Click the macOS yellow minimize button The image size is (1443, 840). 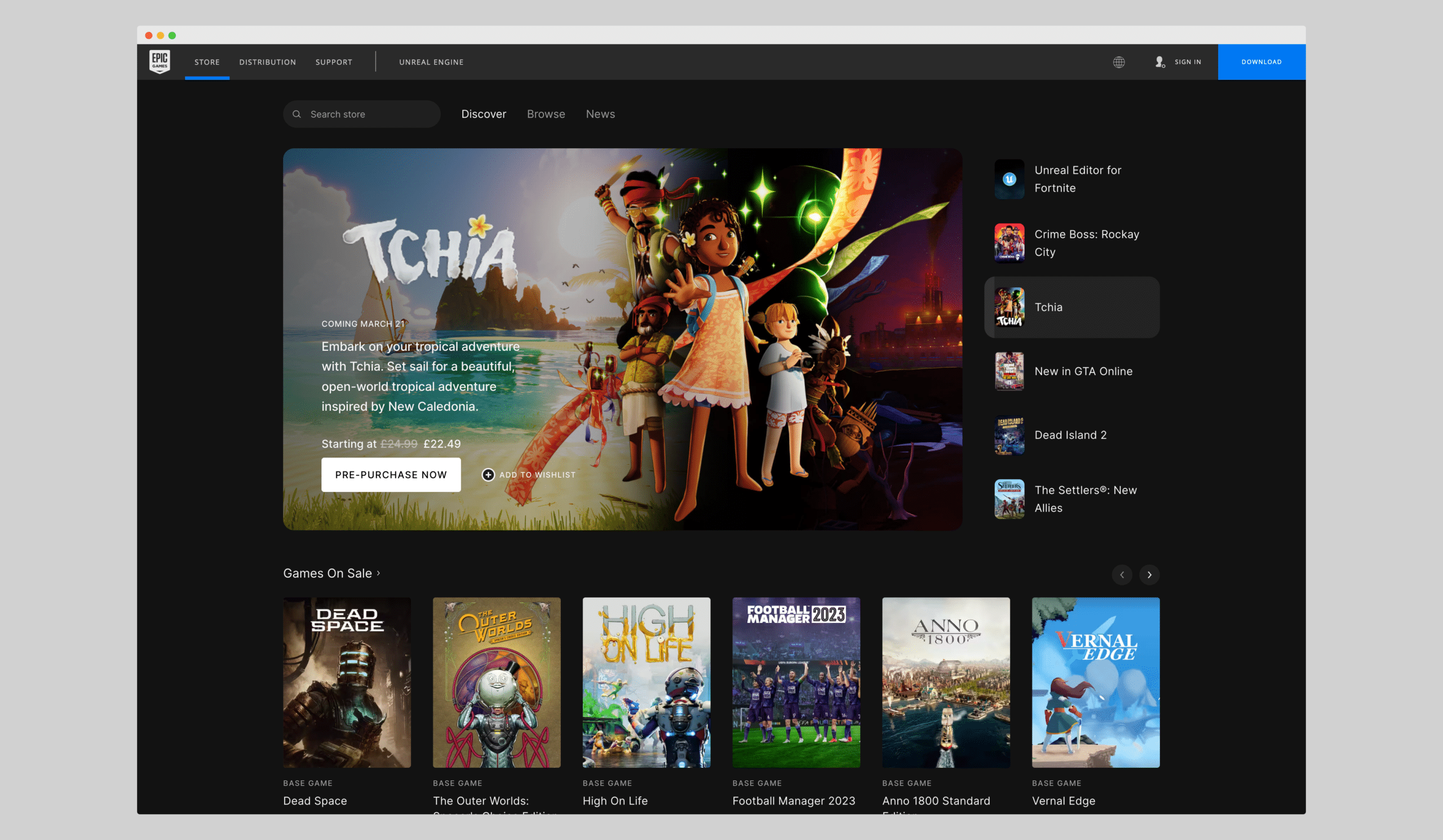pyautogui.click(x=160, y=35)
